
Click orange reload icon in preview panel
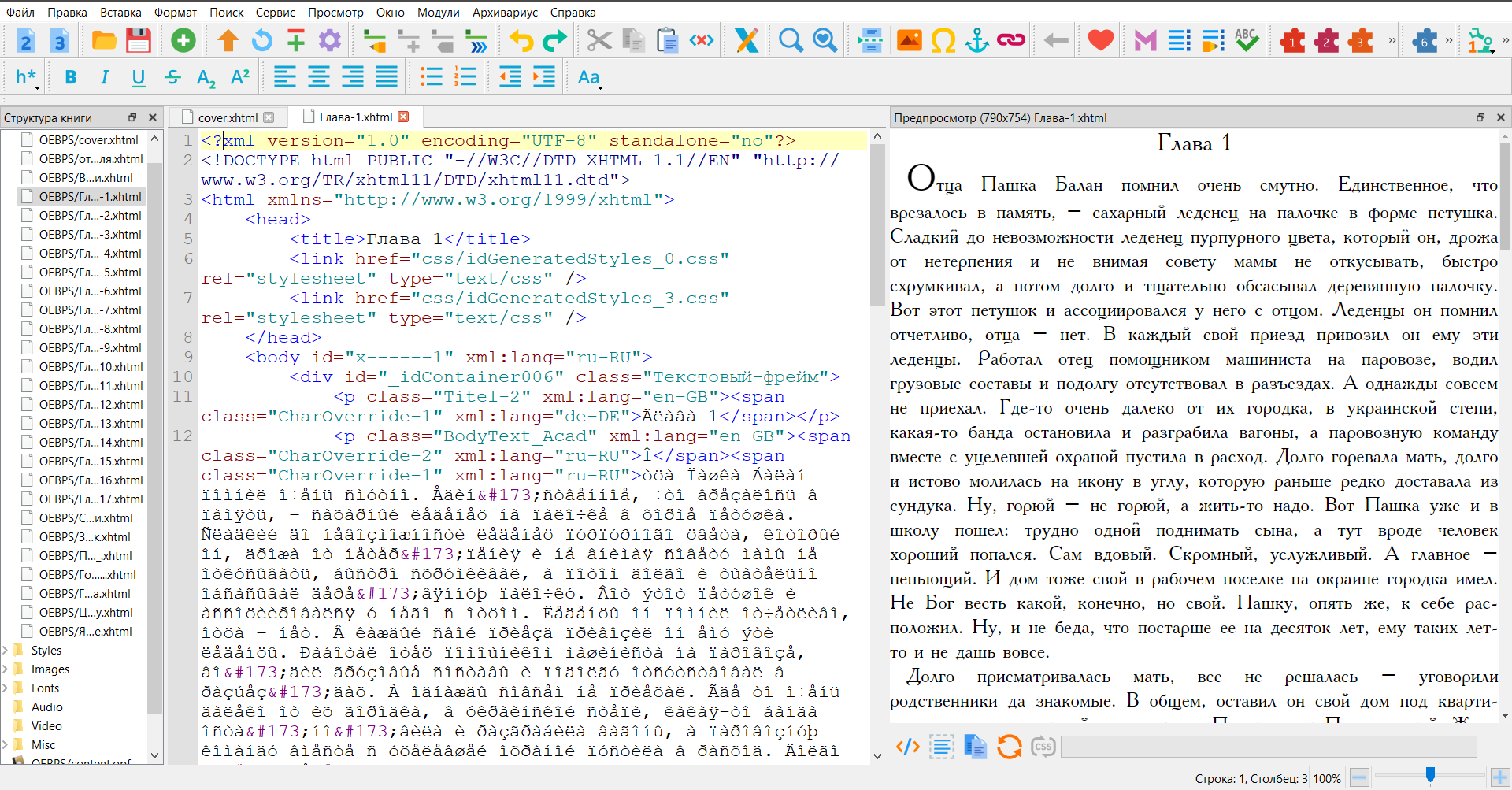coord(1009,746)
